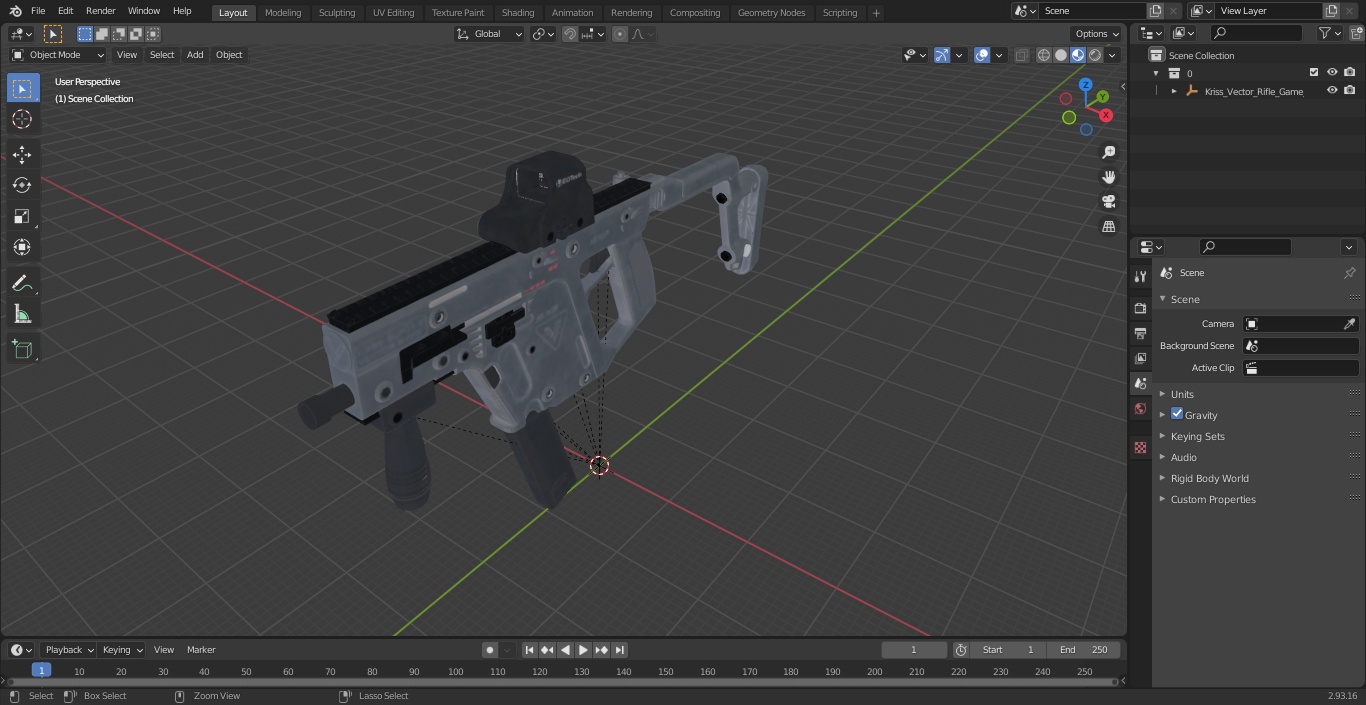Open the File menu

(x=38, y=11)
